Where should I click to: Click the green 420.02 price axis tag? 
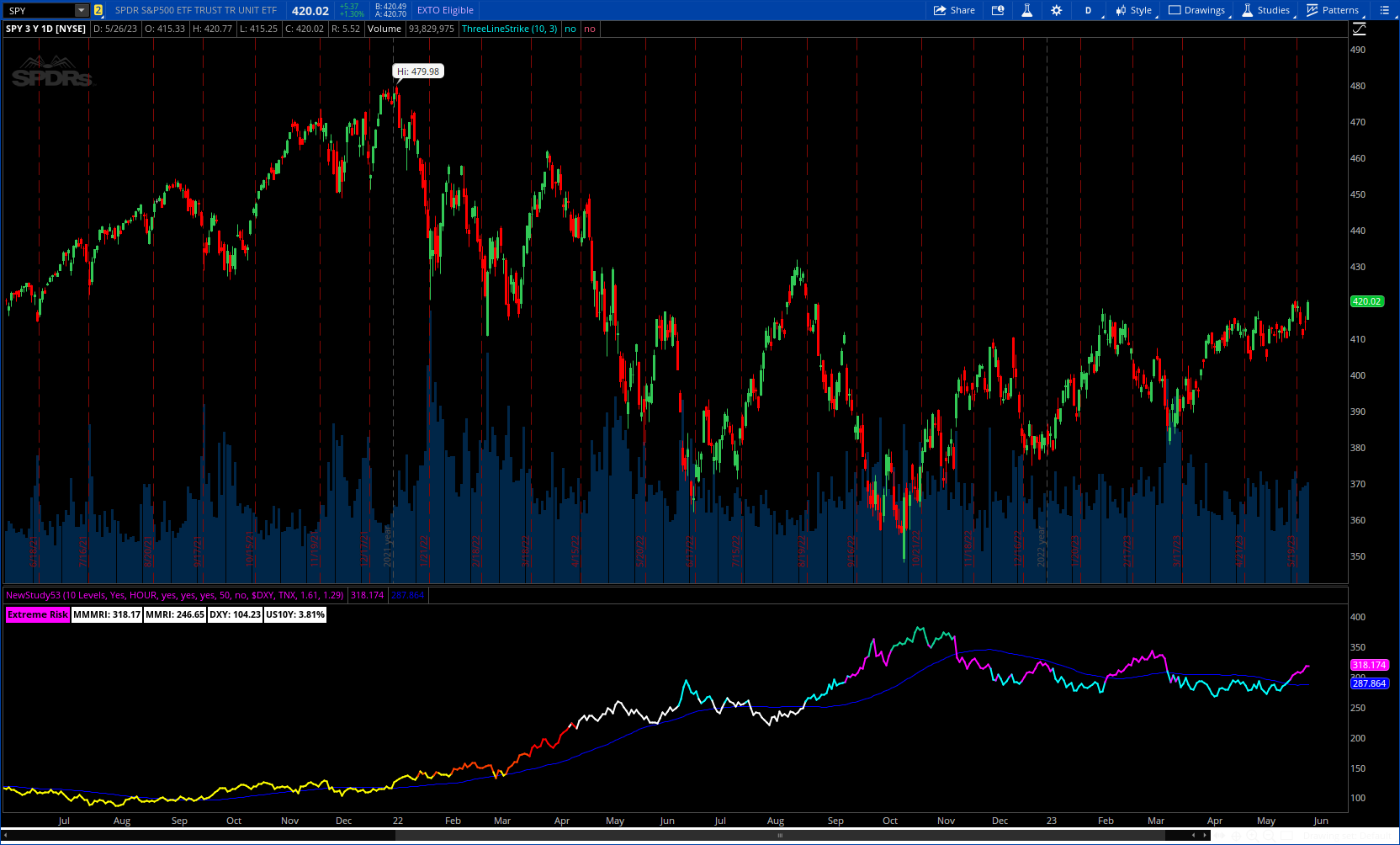1367,301
